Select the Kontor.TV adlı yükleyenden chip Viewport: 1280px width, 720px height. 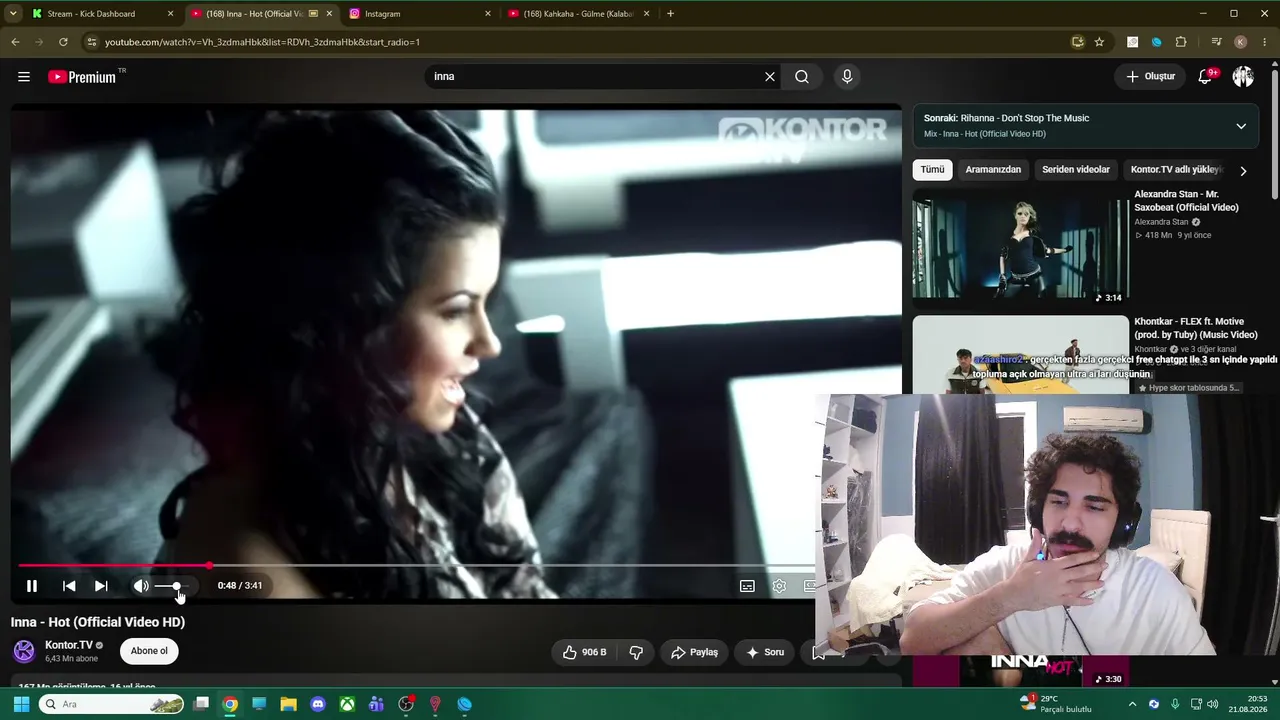(1176, 170)
